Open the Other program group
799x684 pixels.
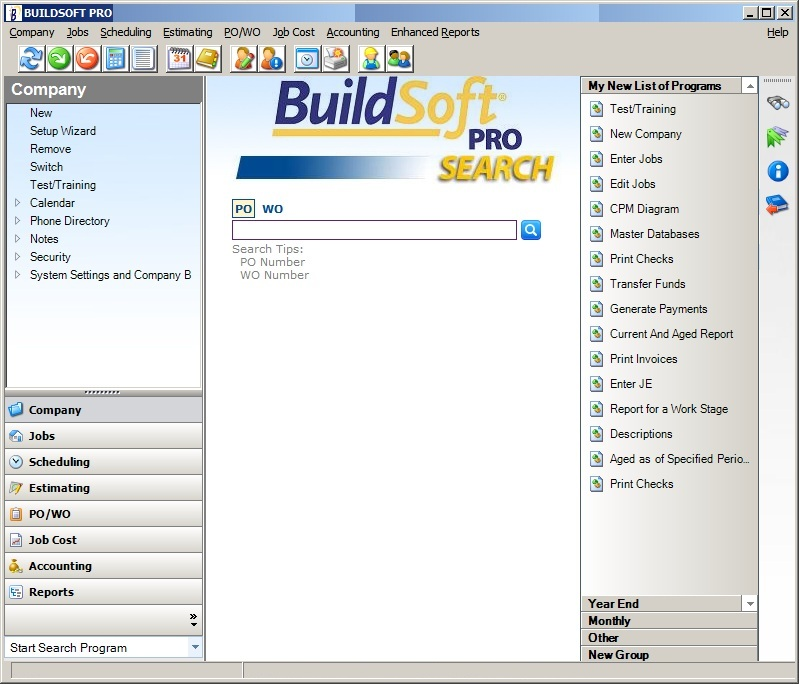[x=669, y=638]
